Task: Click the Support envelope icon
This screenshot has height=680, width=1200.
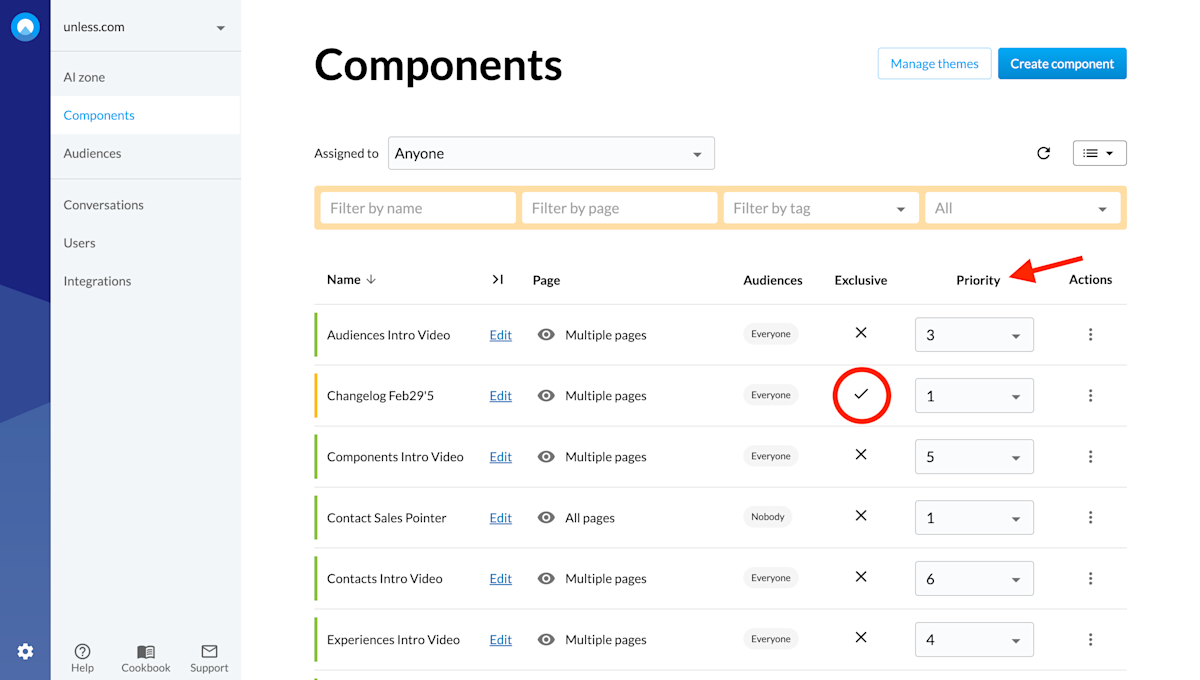Action: (208, 650)
